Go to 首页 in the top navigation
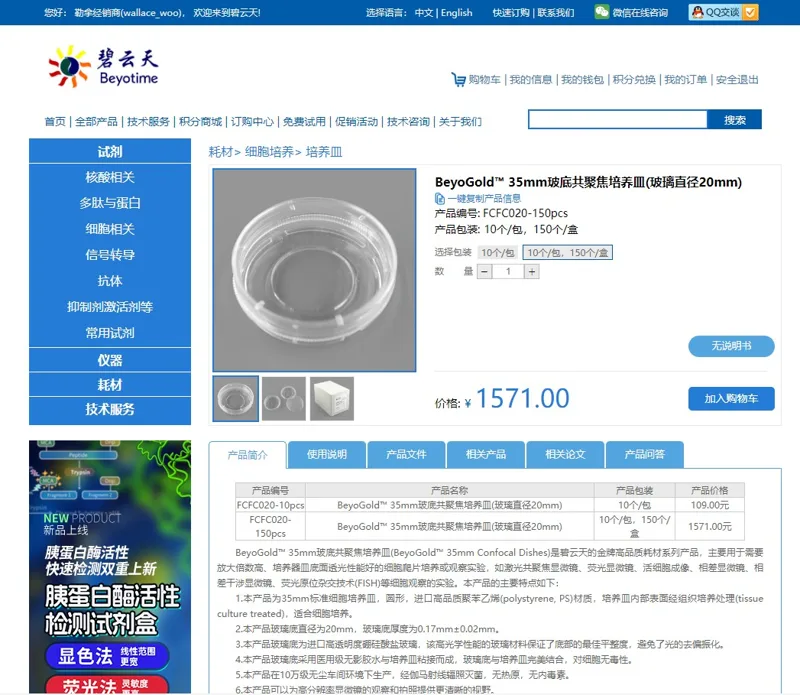Image resolution: width=800 pixels, height=695 pixels. coord(55,121)
